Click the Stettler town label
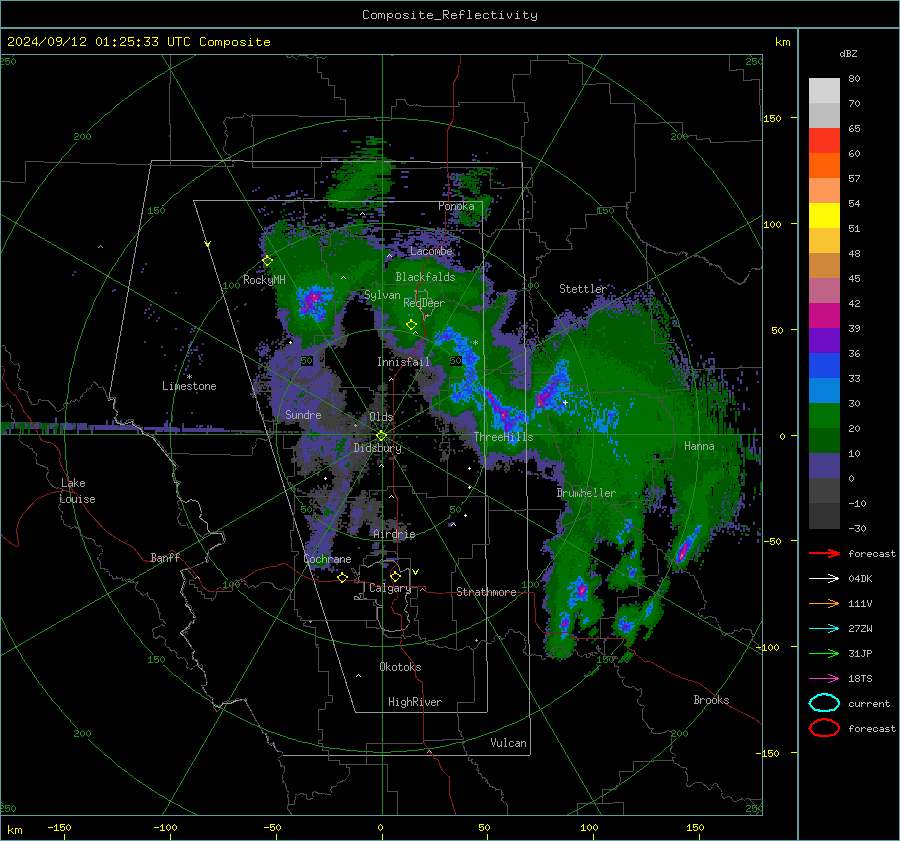This screenshot has width=900, height=841. (x=583, y=289)
